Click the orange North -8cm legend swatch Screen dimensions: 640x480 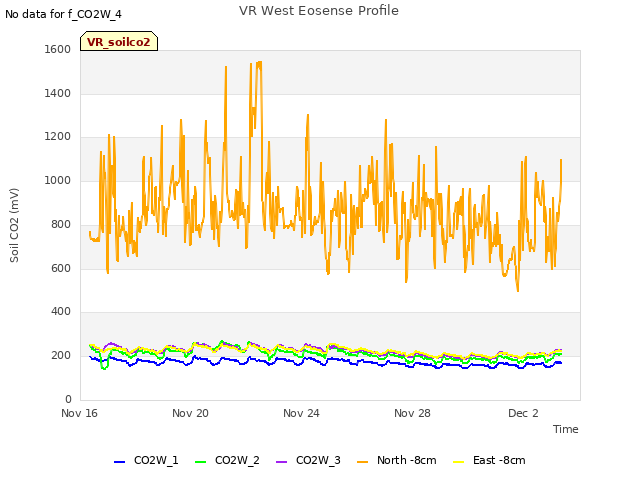pos(362,462)
